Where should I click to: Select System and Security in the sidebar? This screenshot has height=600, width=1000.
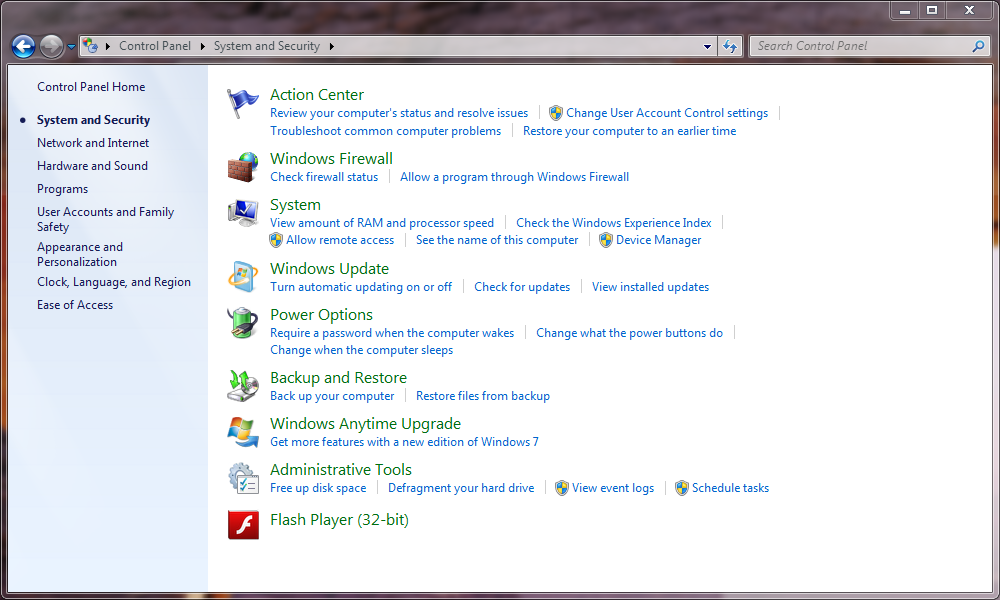pos(93,120)
